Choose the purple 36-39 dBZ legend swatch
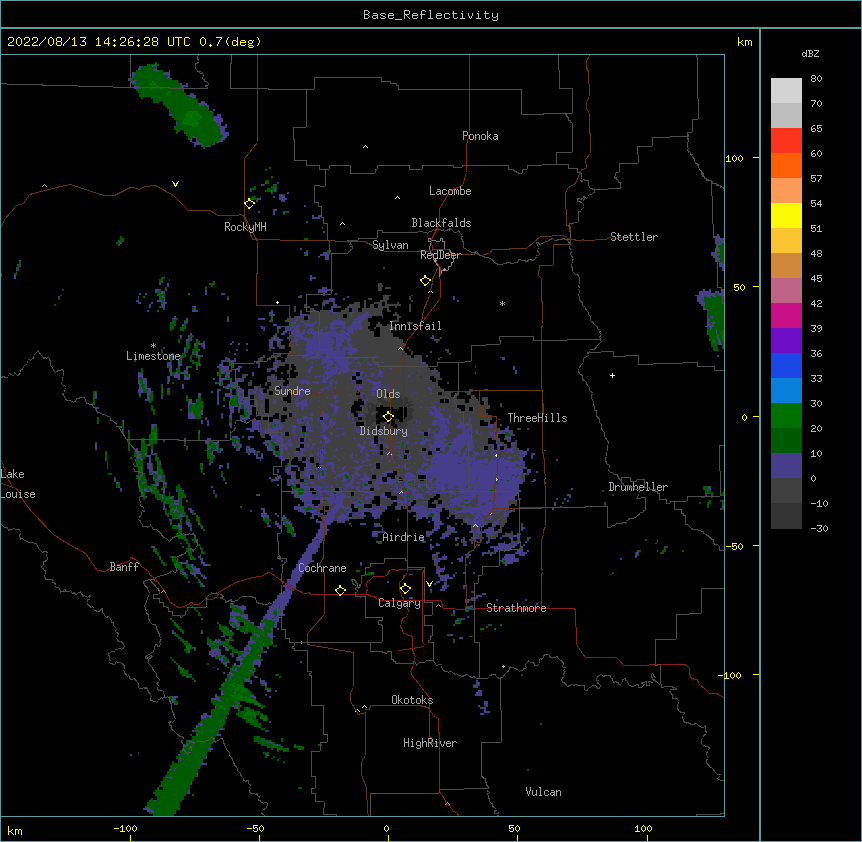Screen dimensions: 862x842 point(786,341)
